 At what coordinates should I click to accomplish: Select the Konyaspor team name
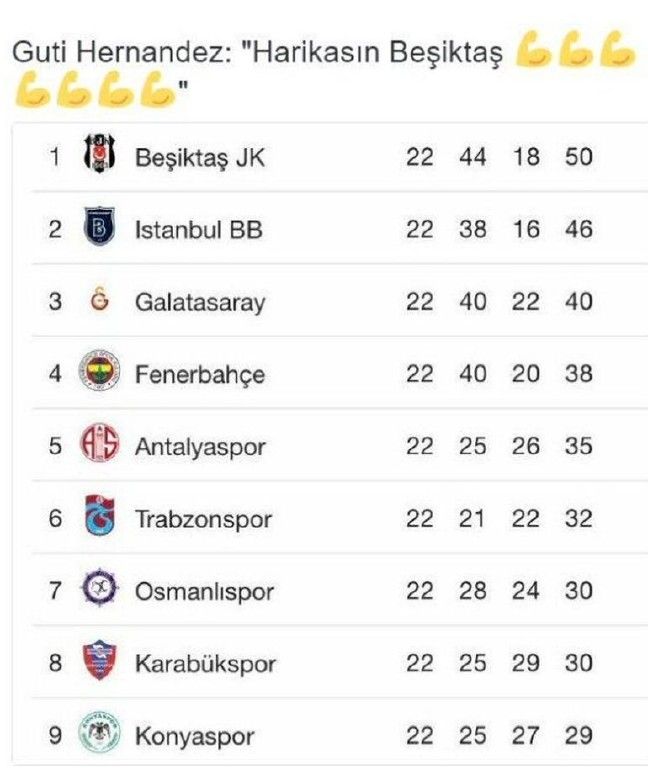point(194,737)
